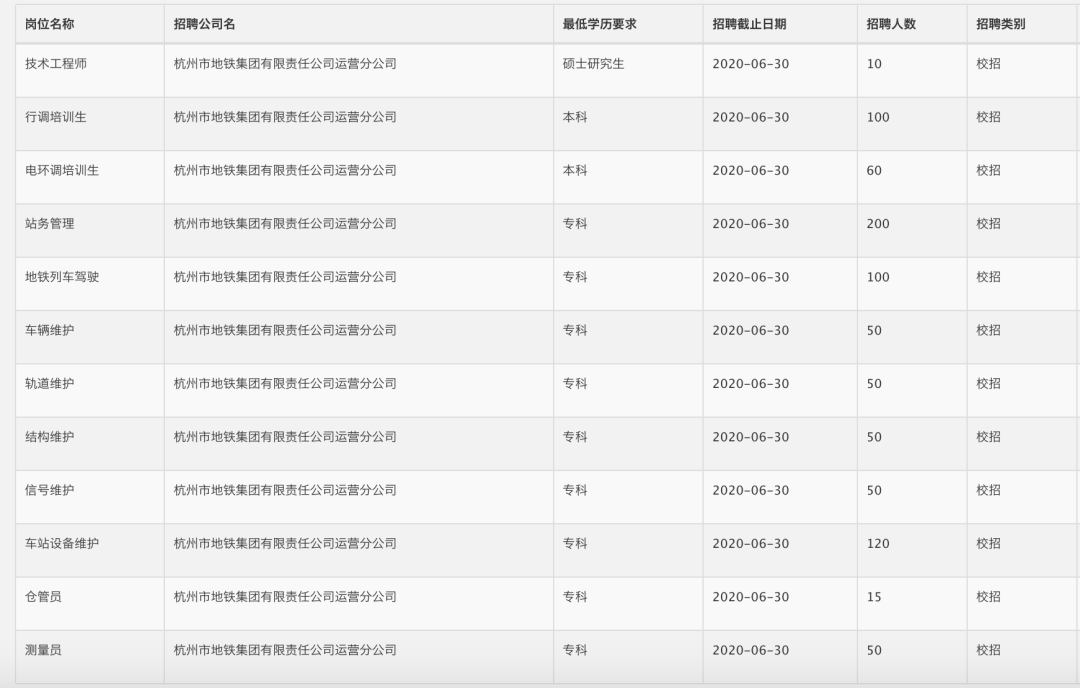Click 校招 in the 车辆维护 row
1080x688 pixels.
coord(988,331)
